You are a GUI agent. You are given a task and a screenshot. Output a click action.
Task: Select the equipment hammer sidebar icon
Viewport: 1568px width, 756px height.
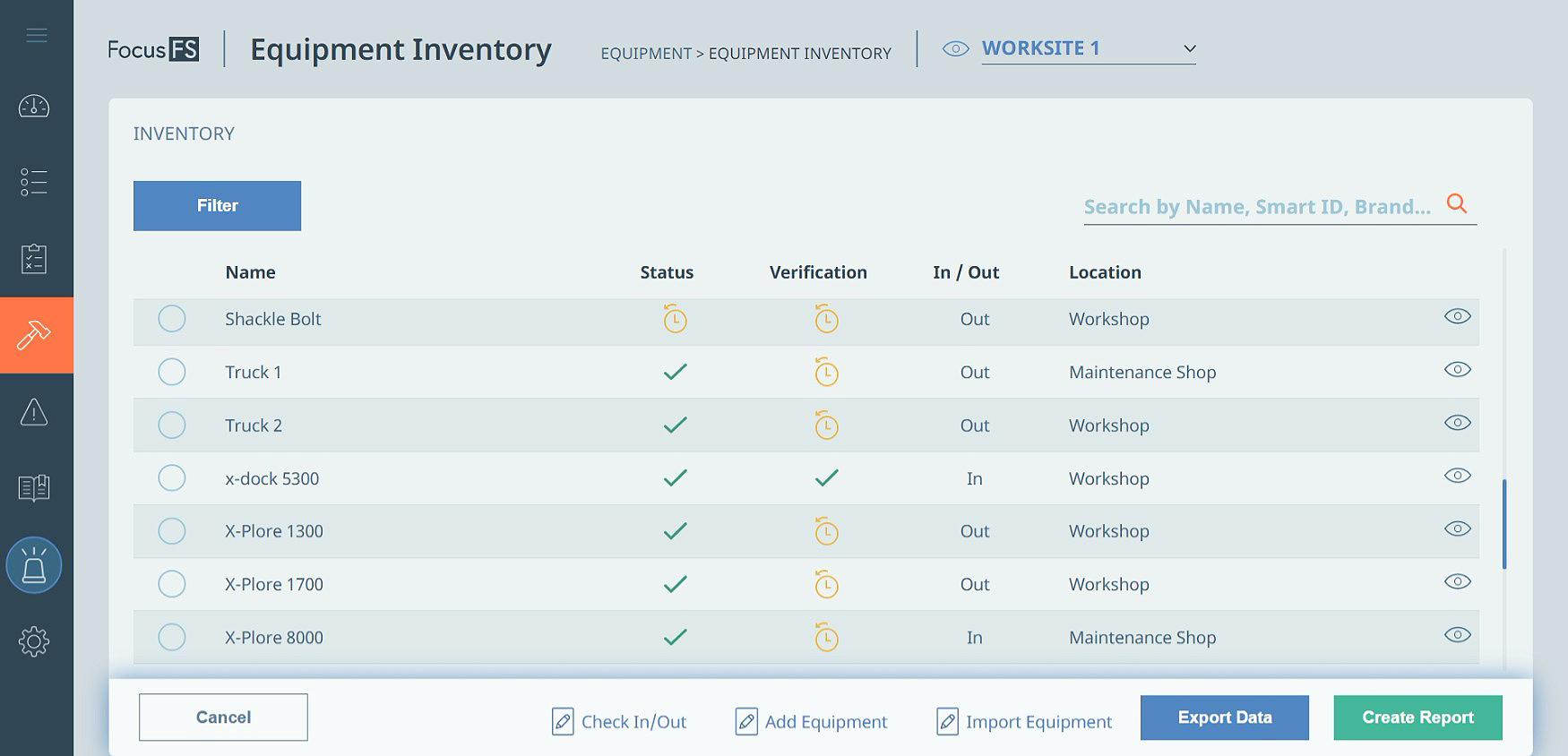34,335
